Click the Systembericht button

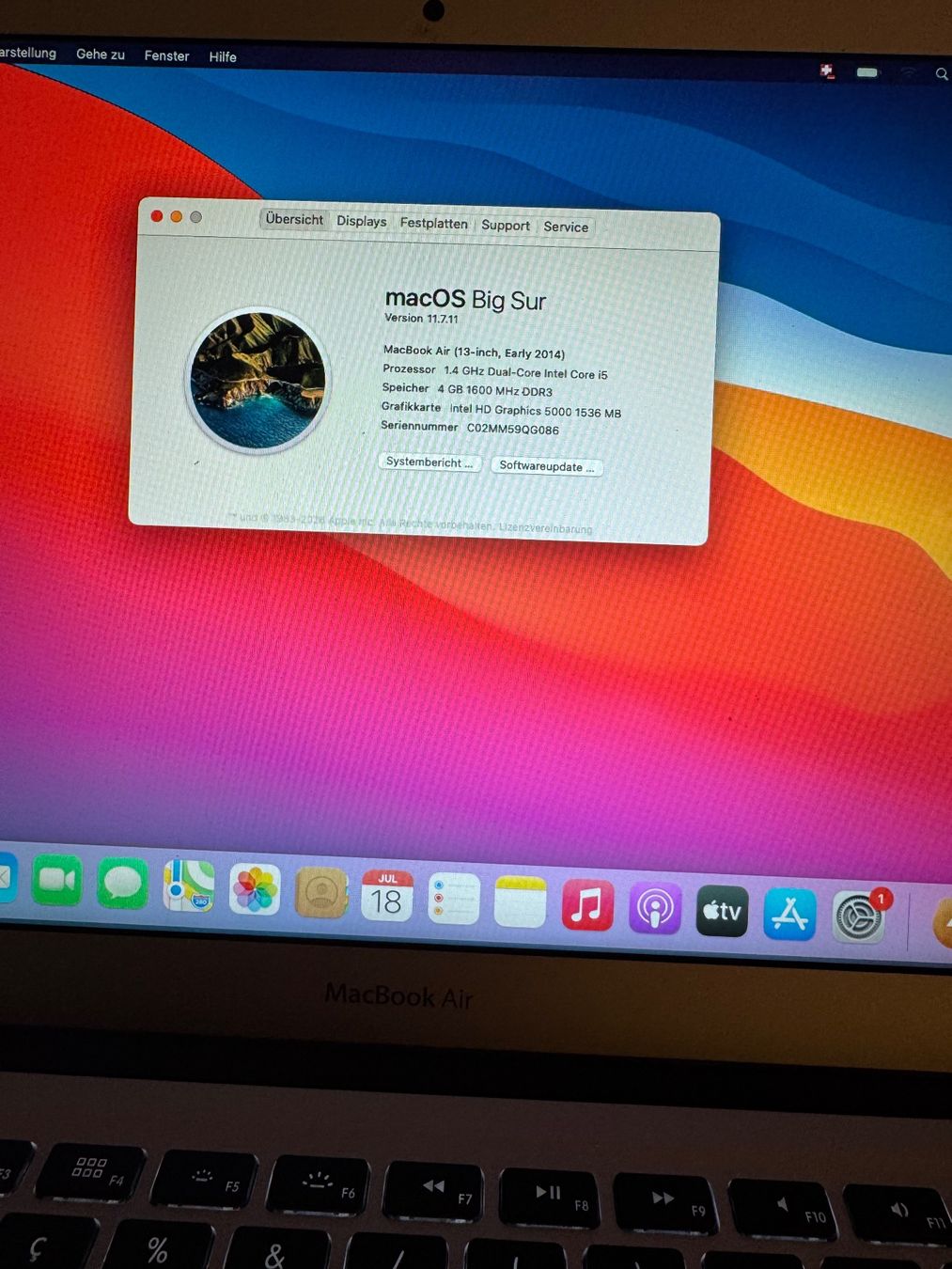(x=429, y=462)
